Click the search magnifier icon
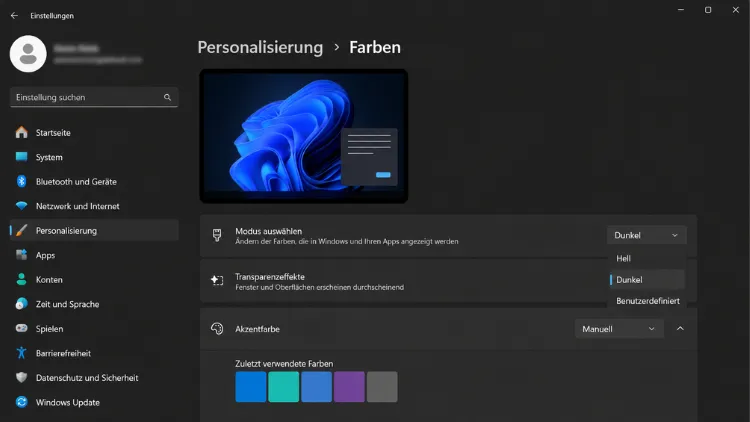Viewport: 750px width, 422px height. [x=167, y=97]
